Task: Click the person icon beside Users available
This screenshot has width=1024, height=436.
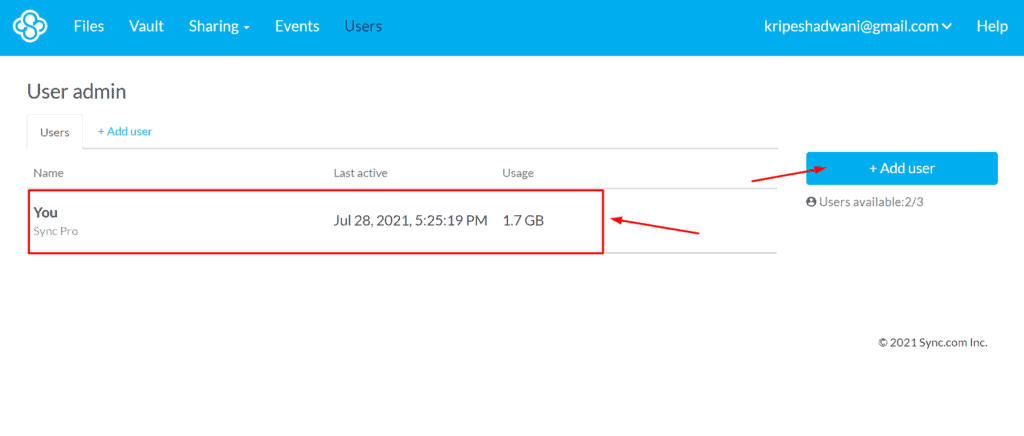Action: 811,202
